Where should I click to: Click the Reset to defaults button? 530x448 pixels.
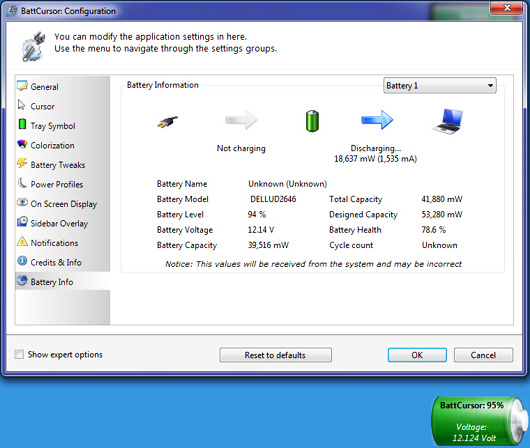275,355
